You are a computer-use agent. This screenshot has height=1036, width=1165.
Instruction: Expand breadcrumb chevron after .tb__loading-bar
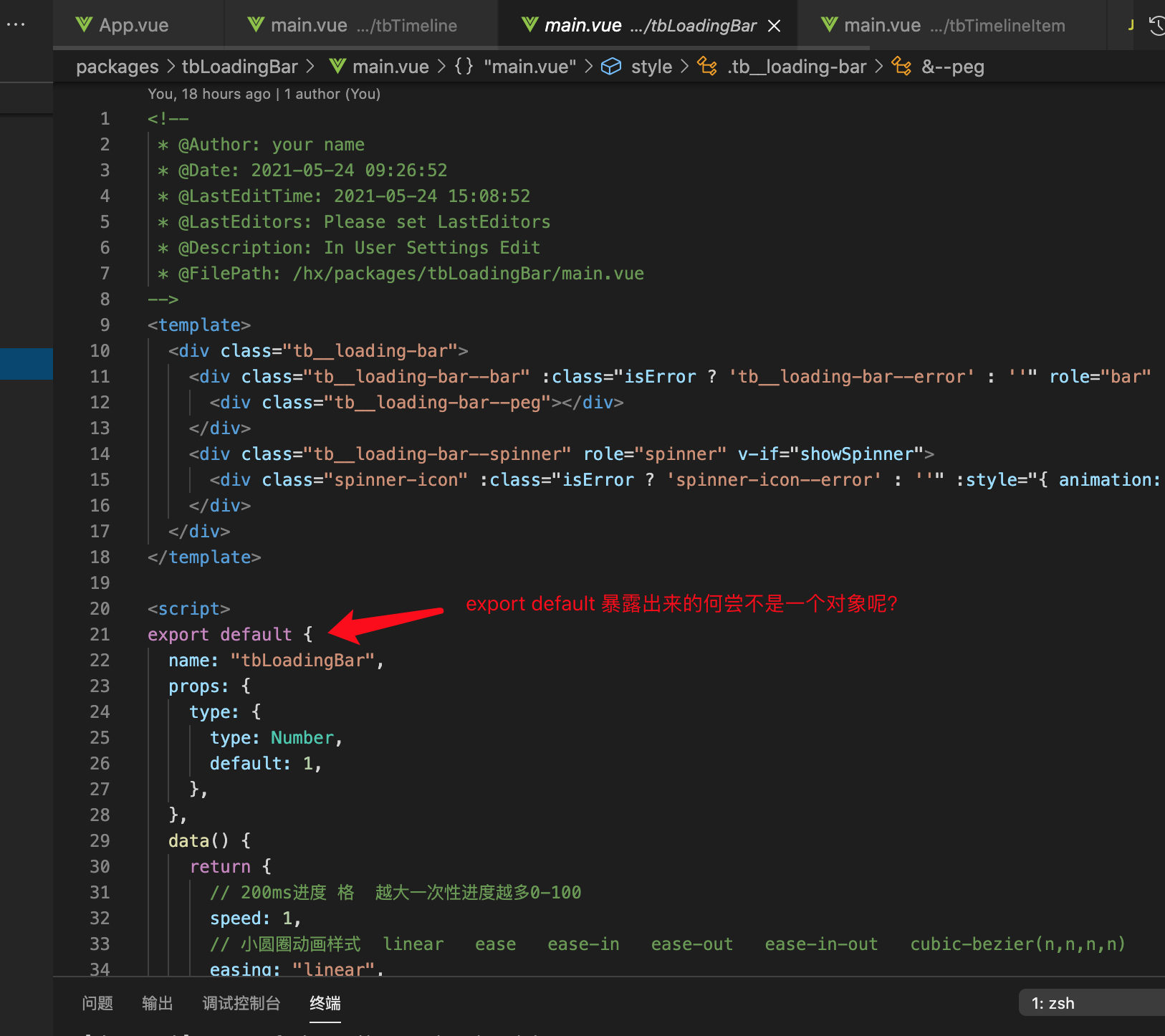tap(879, 67)
